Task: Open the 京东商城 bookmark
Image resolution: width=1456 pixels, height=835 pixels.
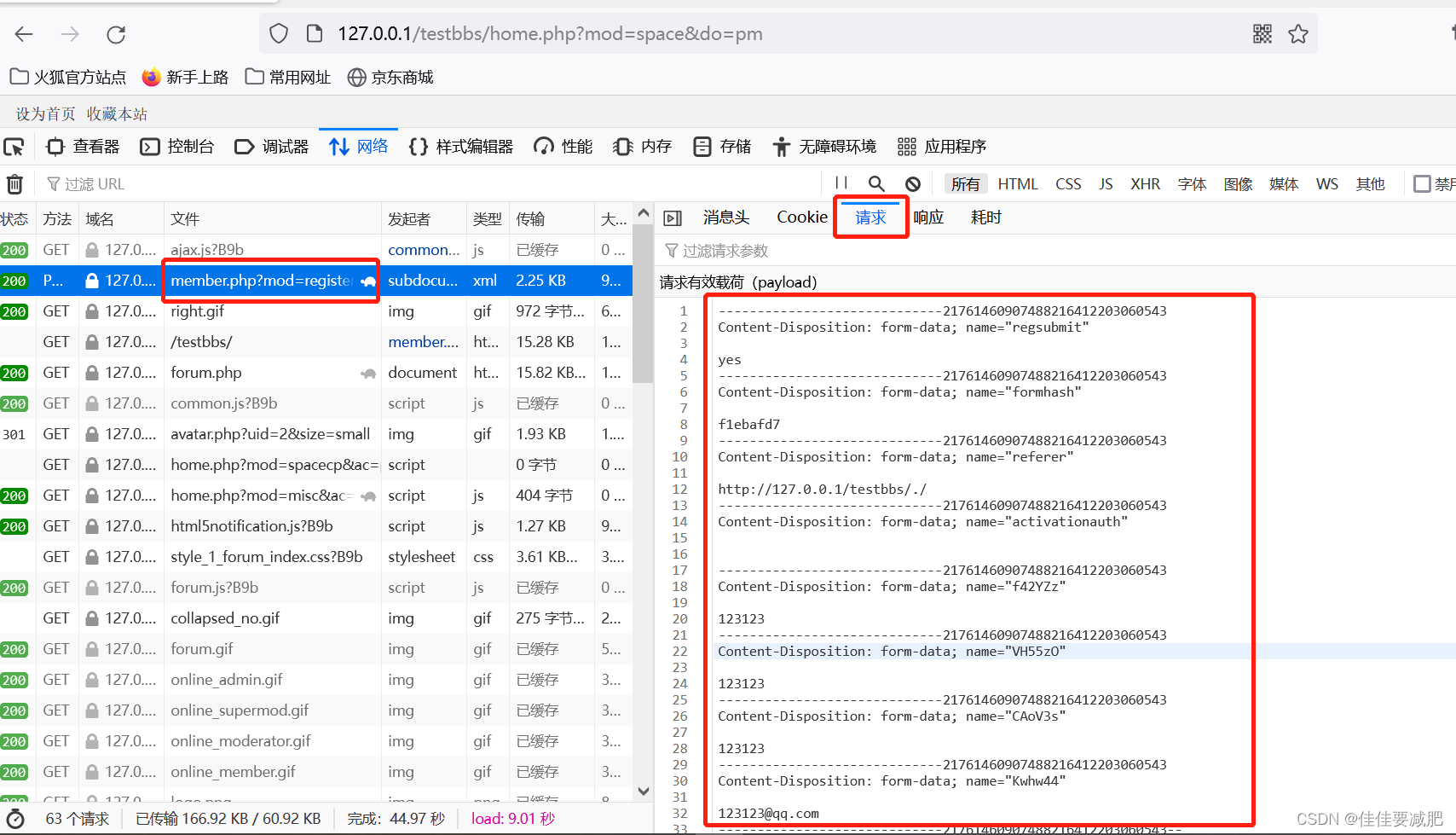Action: pos(390,78)
